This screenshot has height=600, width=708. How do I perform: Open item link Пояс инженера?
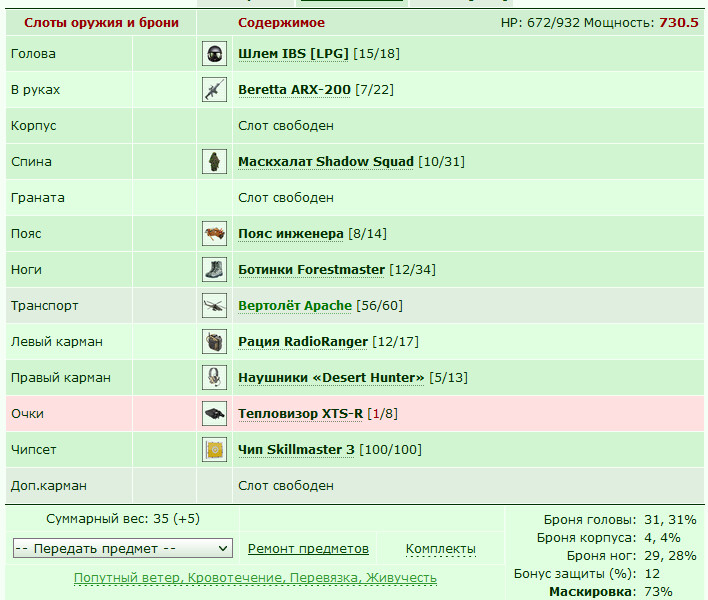pos(290,234)
